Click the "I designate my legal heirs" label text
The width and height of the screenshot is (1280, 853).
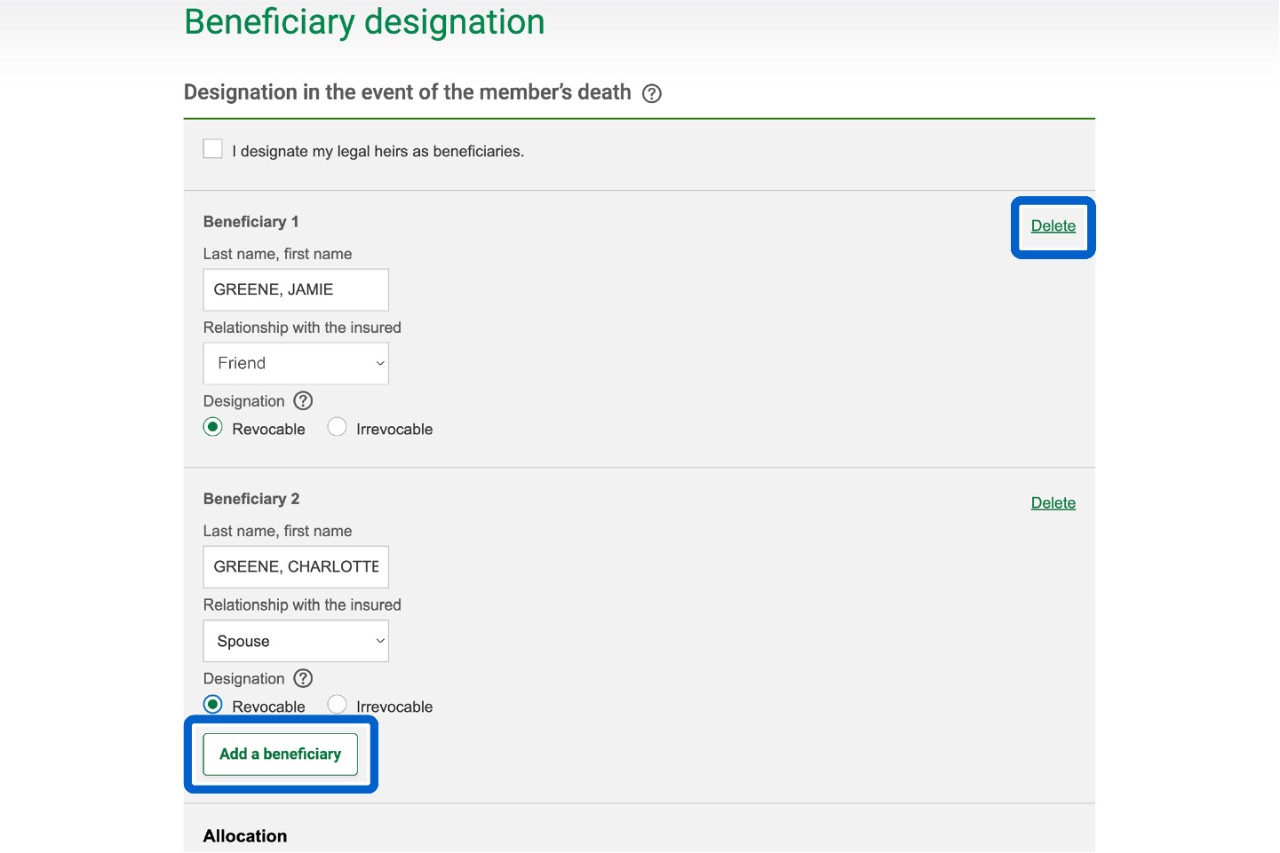coord(378,152)
